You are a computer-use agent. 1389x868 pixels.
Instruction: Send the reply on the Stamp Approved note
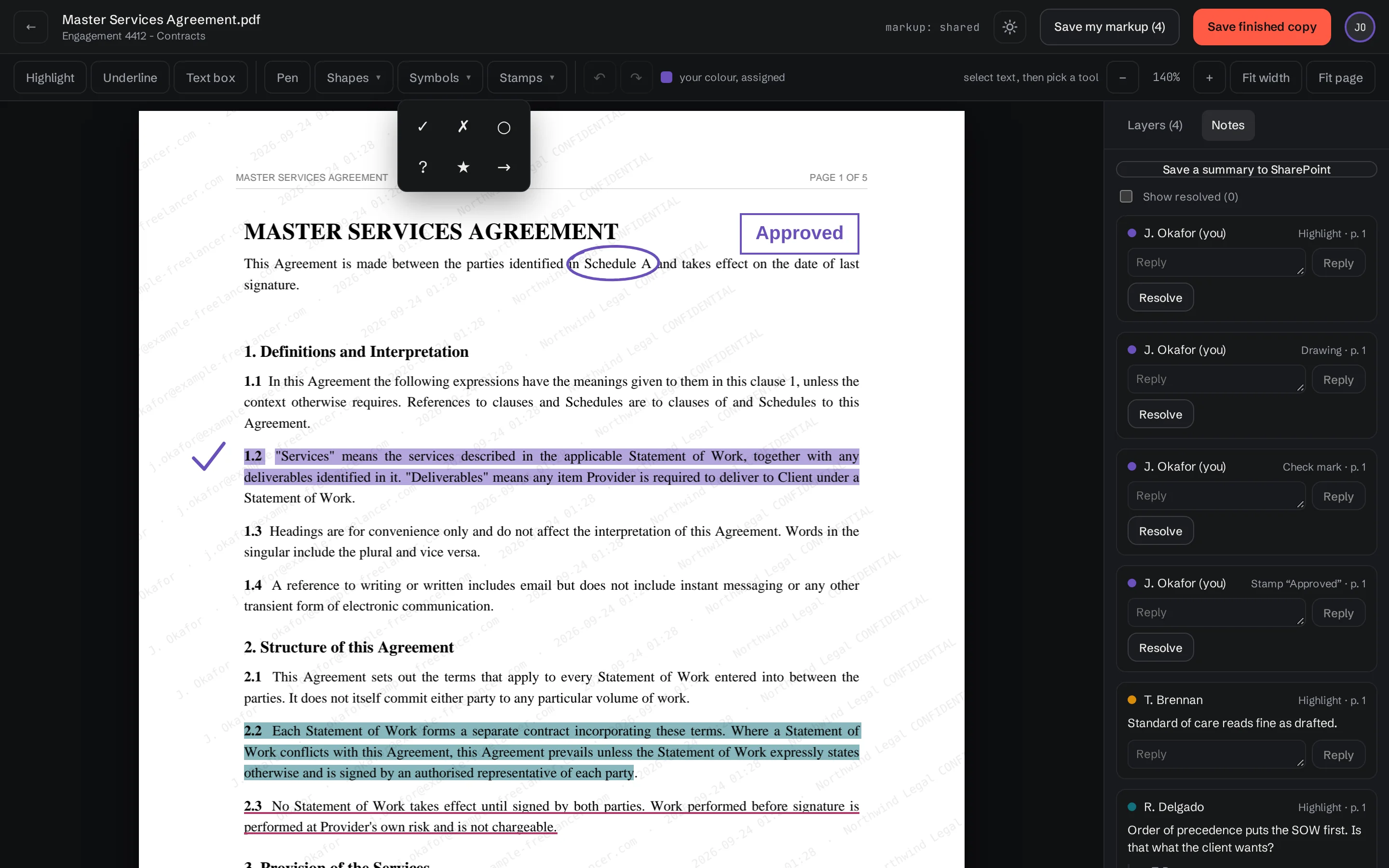click(x=1338, y=613)
